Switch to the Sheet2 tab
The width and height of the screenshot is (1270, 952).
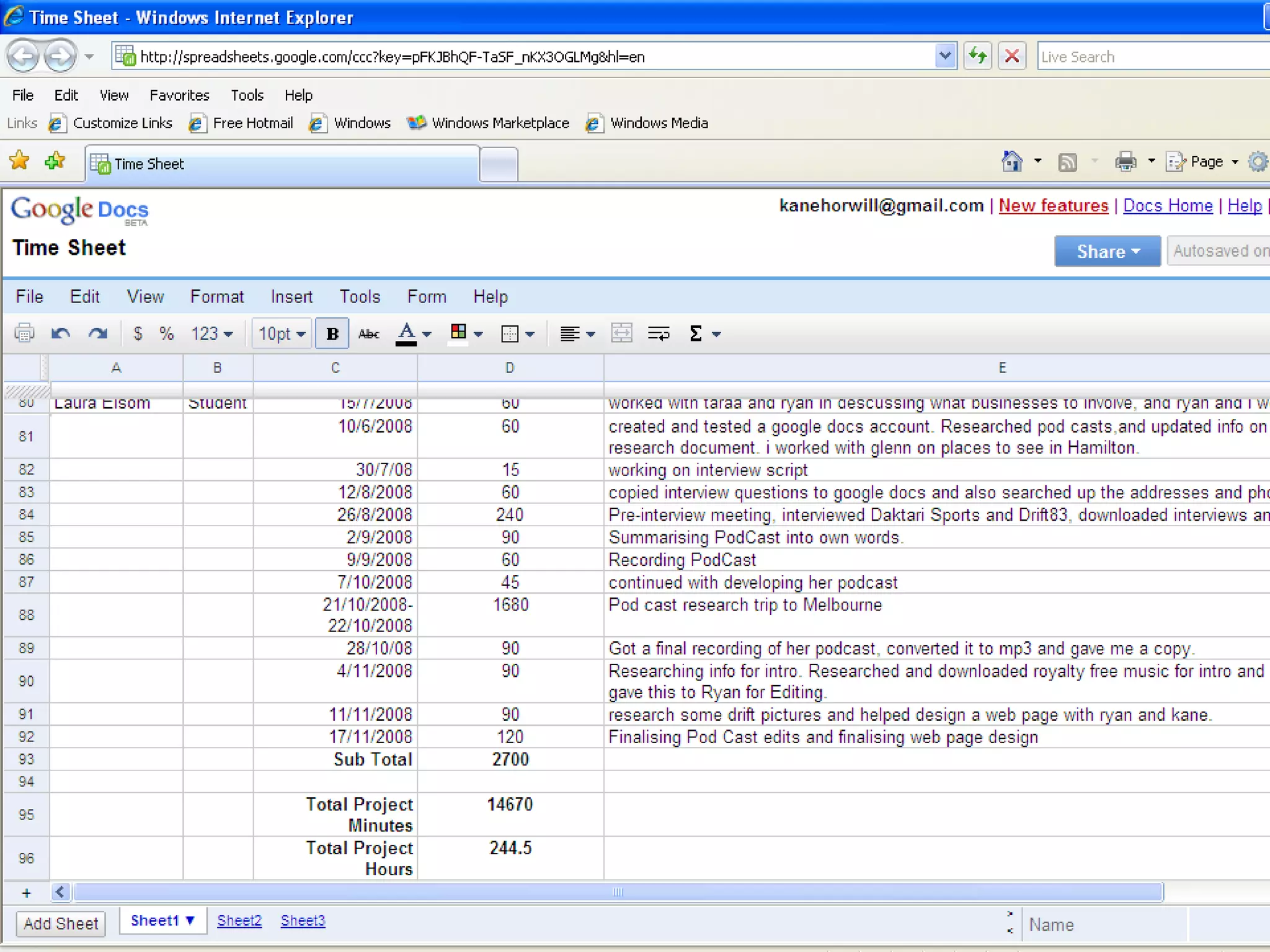(239, 920)
